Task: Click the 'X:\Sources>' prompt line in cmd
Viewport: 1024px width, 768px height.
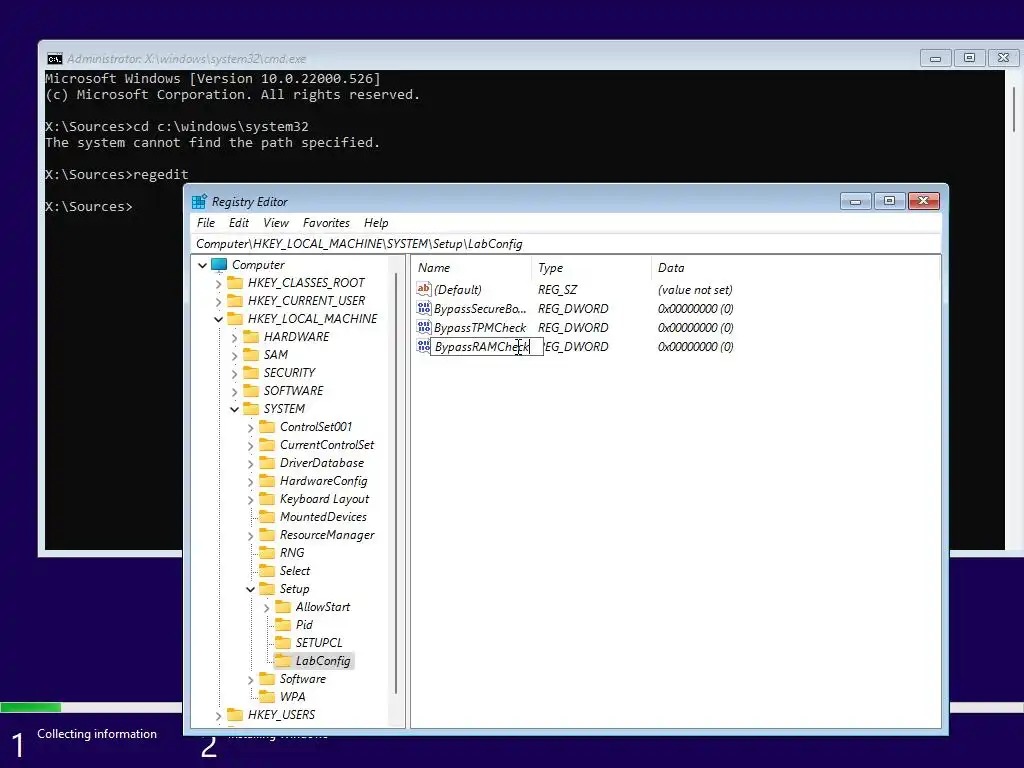Action: (x=89, y=206)
